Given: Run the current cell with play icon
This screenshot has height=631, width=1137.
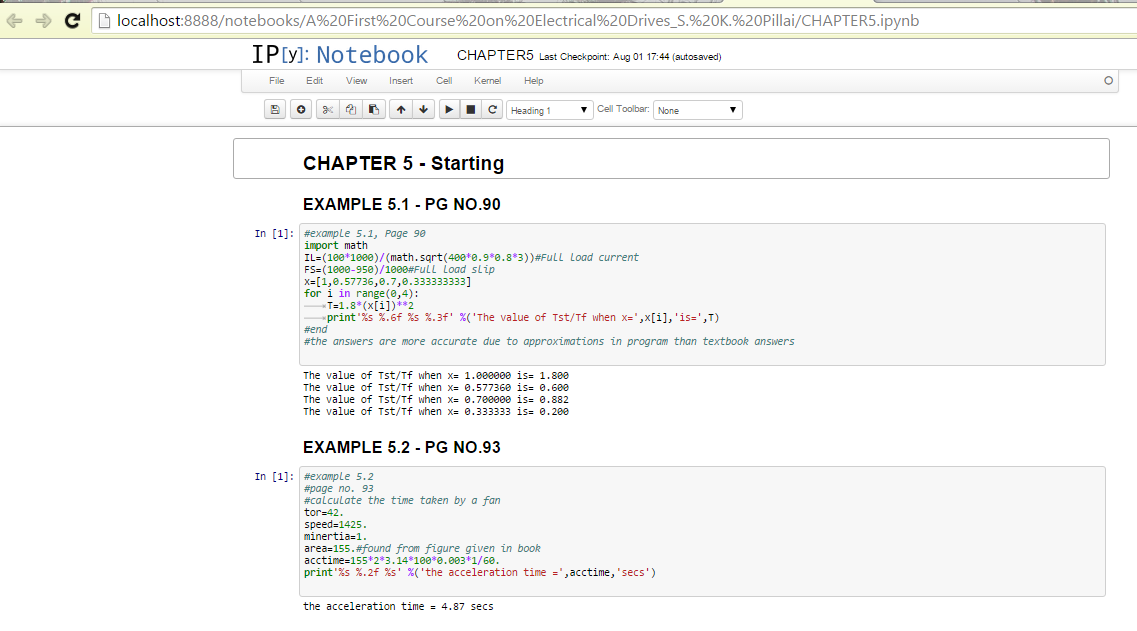Looking at the screenshot, I should (x=450, y=110).
